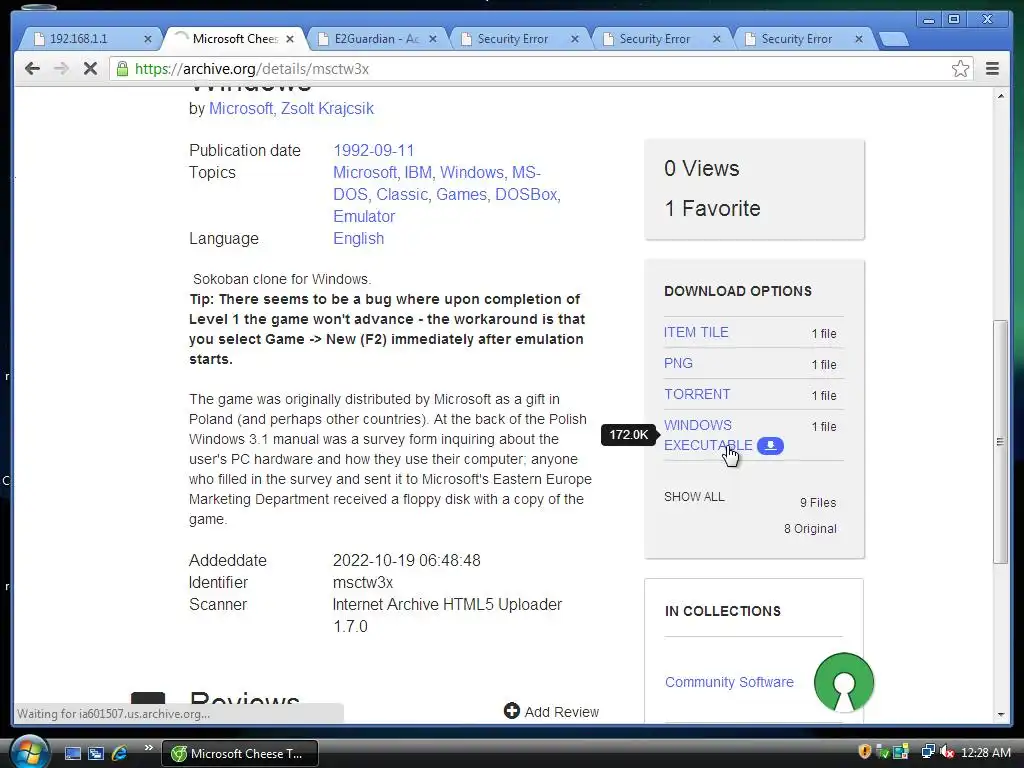1024x768 pixels.
Task: Open the IBM topic link
Action: click(x=419, y=172)
